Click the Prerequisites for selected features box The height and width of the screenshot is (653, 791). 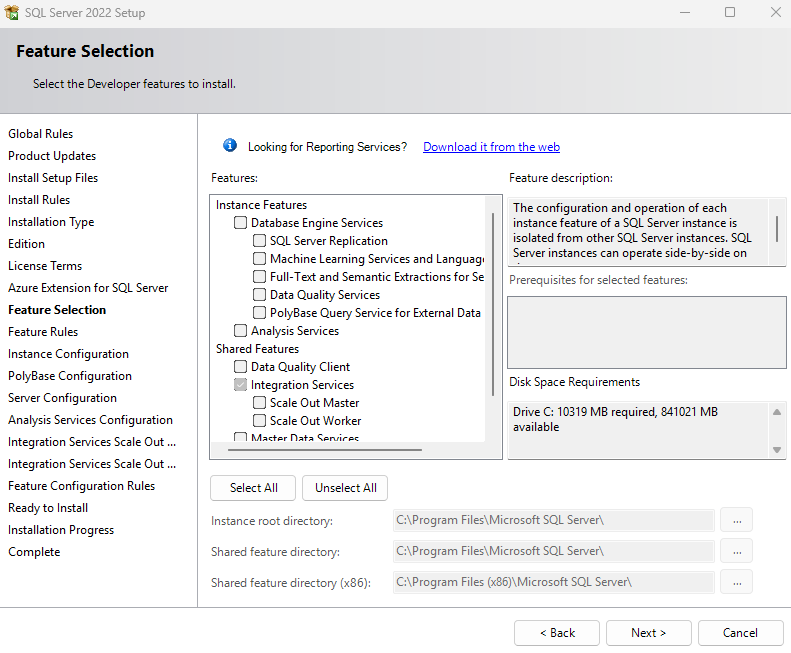647,332
